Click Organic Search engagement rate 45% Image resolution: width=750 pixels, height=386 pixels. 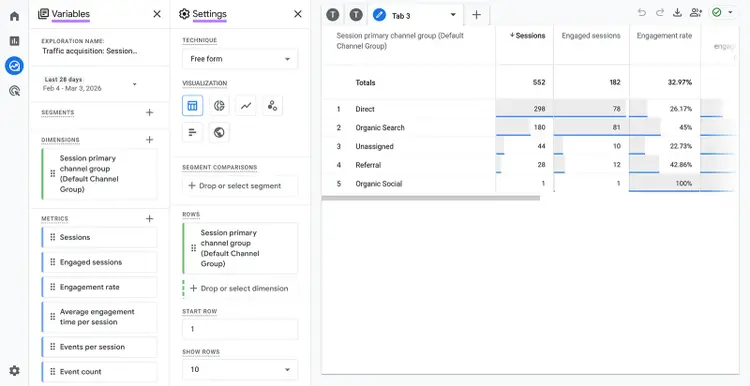coord(685,128)
